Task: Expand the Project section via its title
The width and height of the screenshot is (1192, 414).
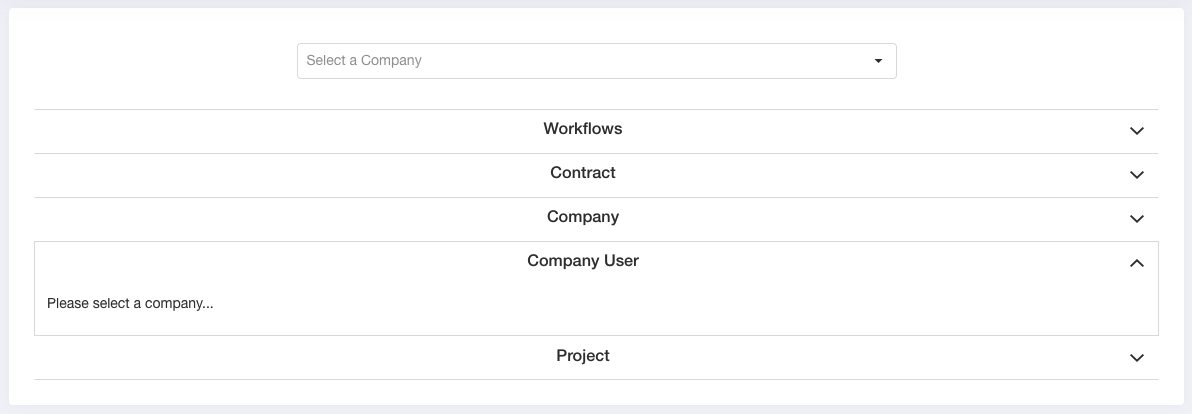Action: 582,356
